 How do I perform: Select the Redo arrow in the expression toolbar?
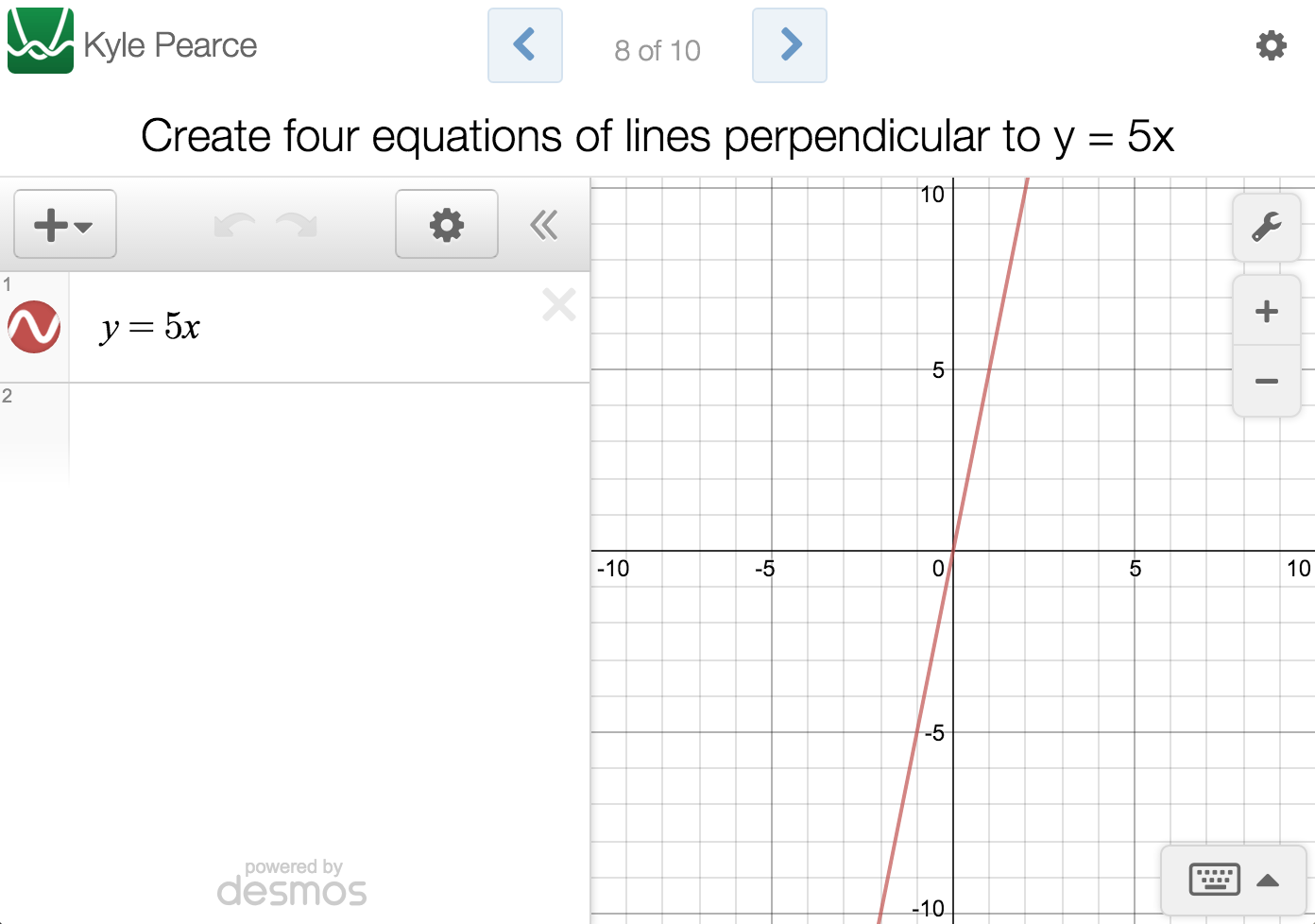(296, 224)
